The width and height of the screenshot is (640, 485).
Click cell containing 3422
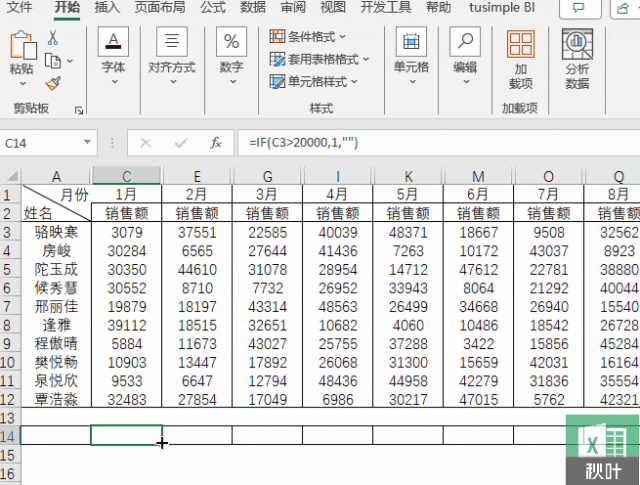[478, 344]
